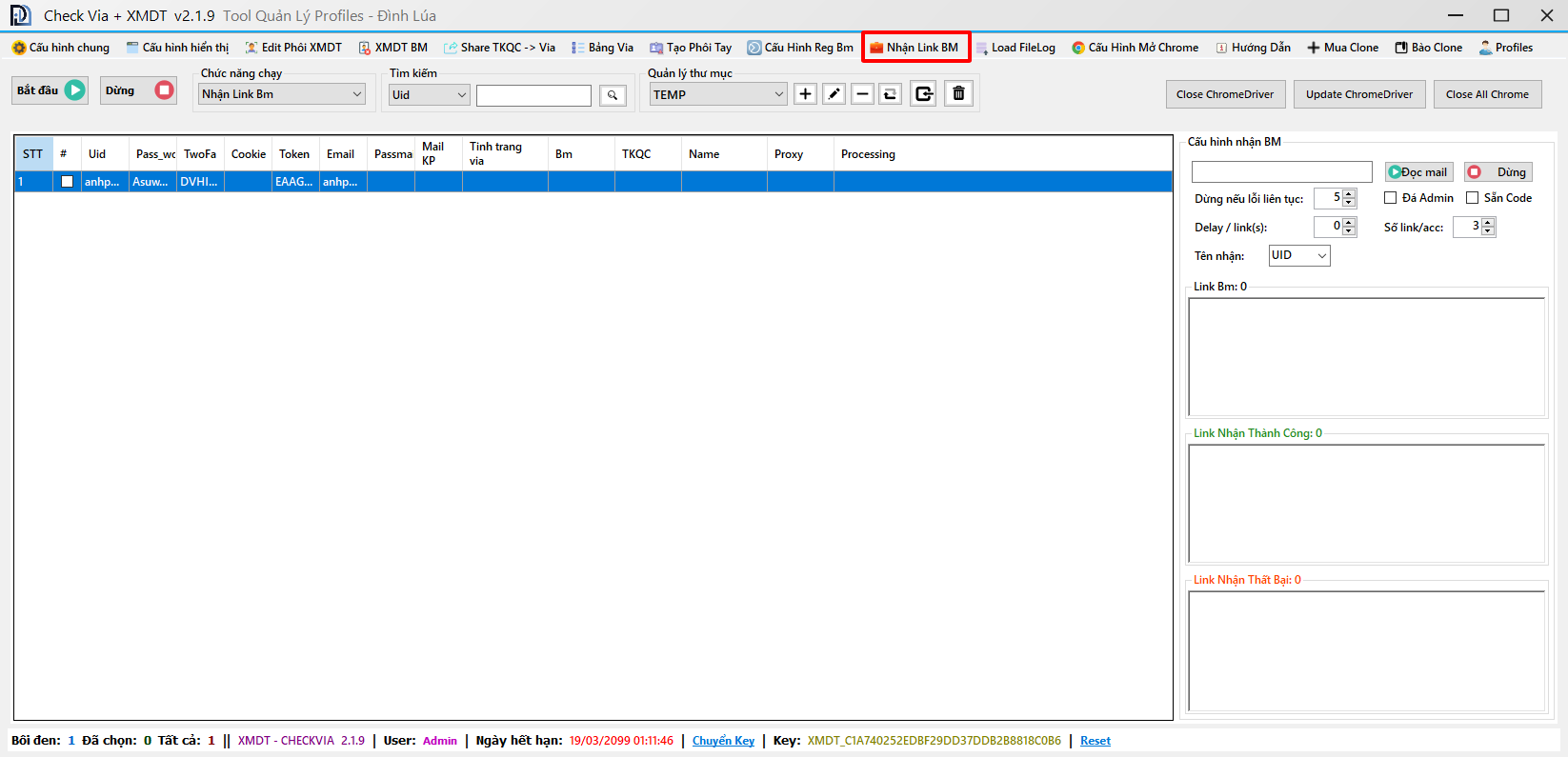1568x757 pixels.
Task: Open the Tên nhận UID dropdown
Action: 1299,255
